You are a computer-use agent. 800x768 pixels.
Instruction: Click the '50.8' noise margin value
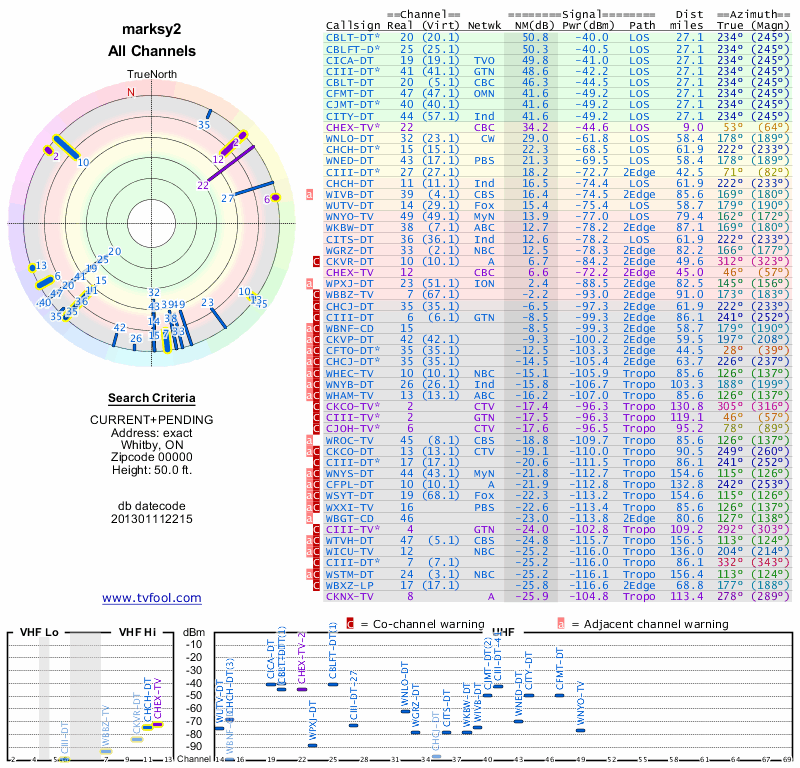(535, 38)
